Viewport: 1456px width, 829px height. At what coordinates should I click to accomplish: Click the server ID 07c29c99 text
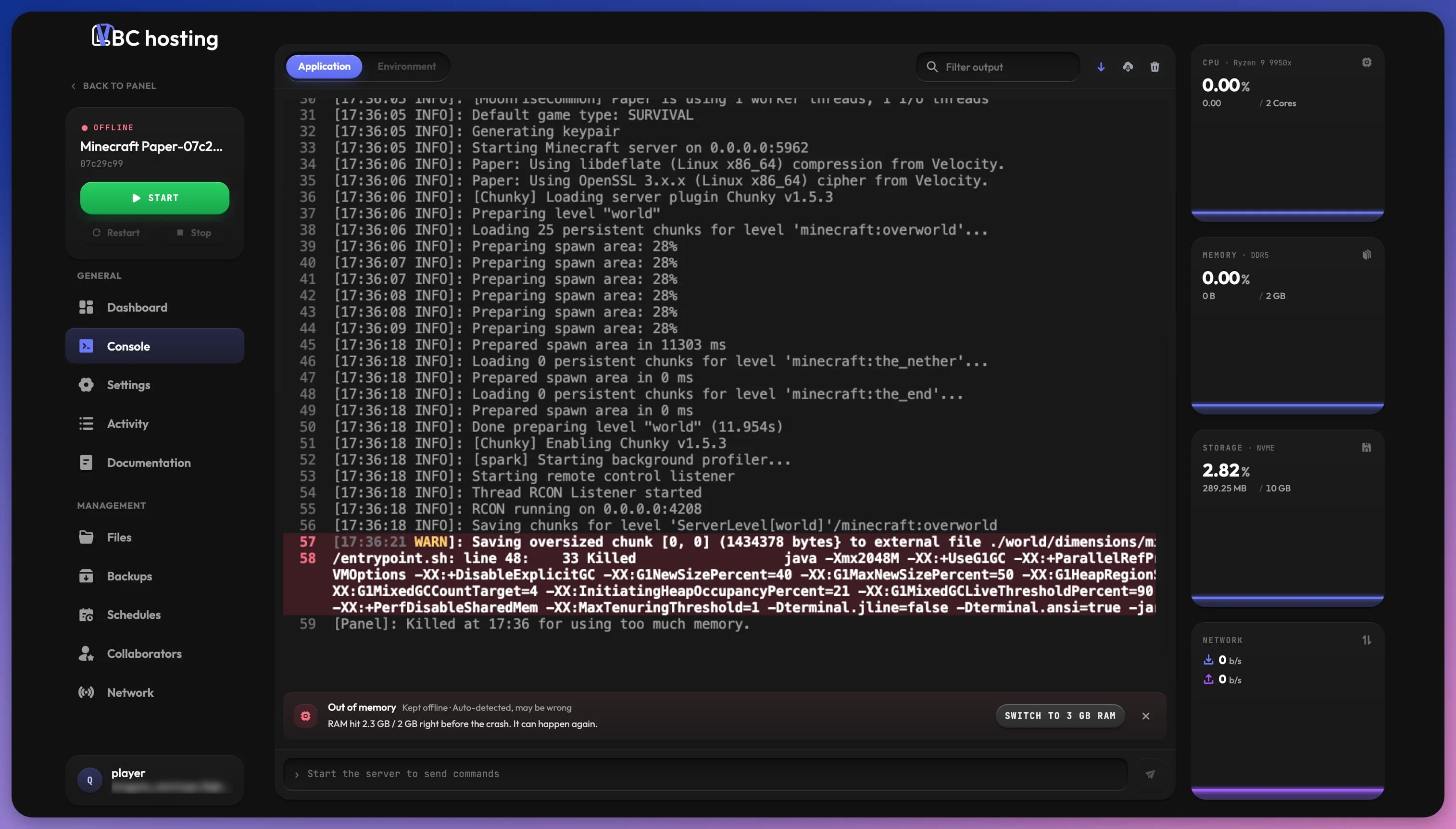(x=101, y=163)
